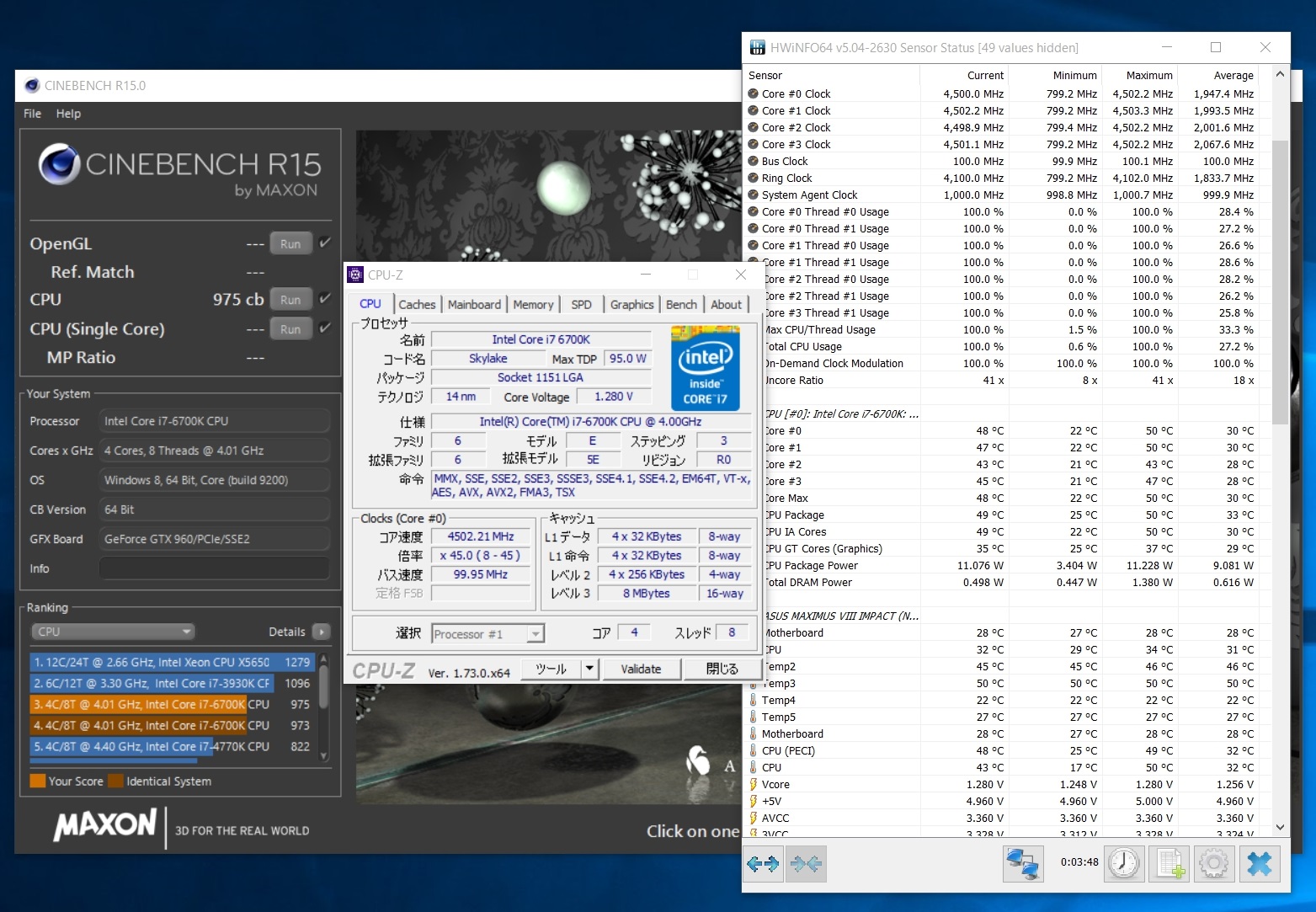Open the Processor #1 selection dropdown
Image resolution: width=1316 pixels, height=912 pixels.
tap(488, 634)
